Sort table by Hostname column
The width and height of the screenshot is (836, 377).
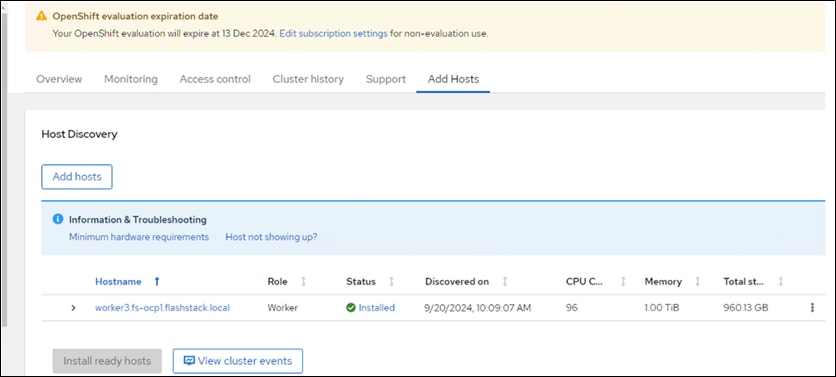click(118, 282)
